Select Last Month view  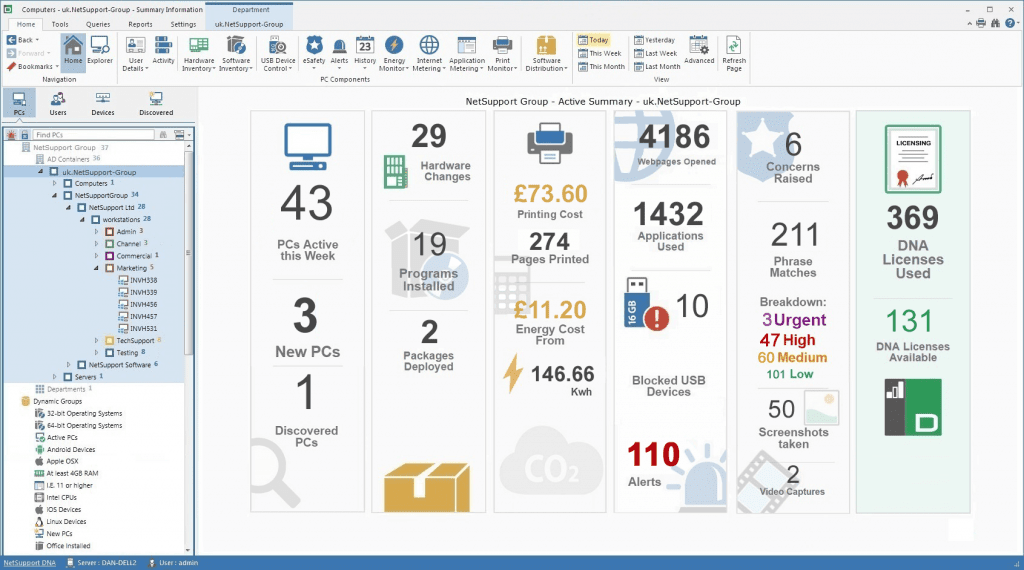coord(657,67)
